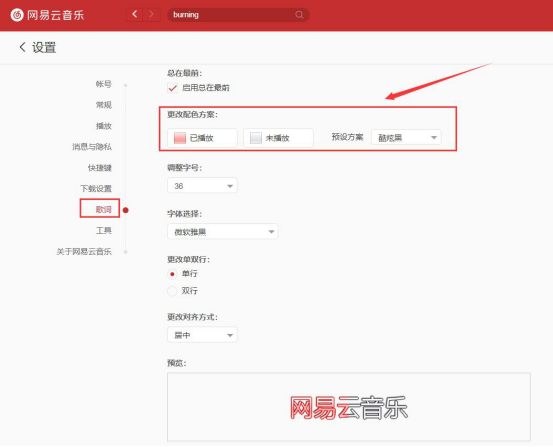Click the lyric preview showing 网易云音乐
The height and width of the screenshot is (447, 553).
pyautogui.click(x=349, y=407)
